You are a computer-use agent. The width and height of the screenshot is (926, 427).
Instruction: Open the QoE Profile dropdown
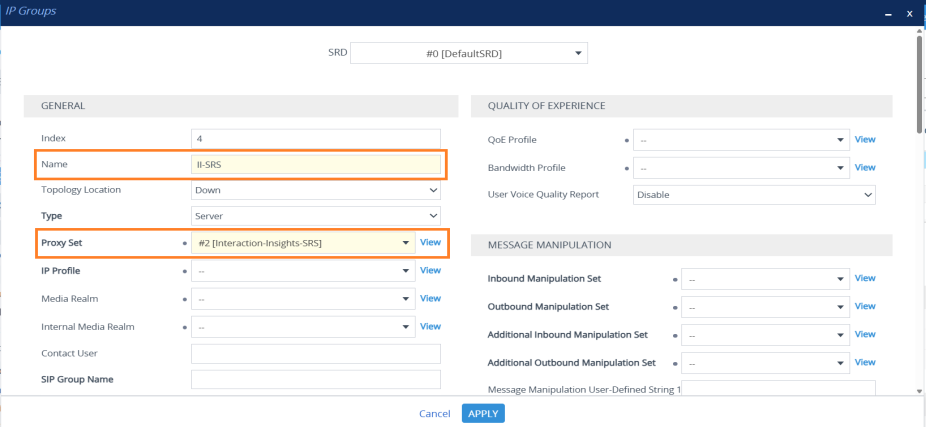(743, 140)
